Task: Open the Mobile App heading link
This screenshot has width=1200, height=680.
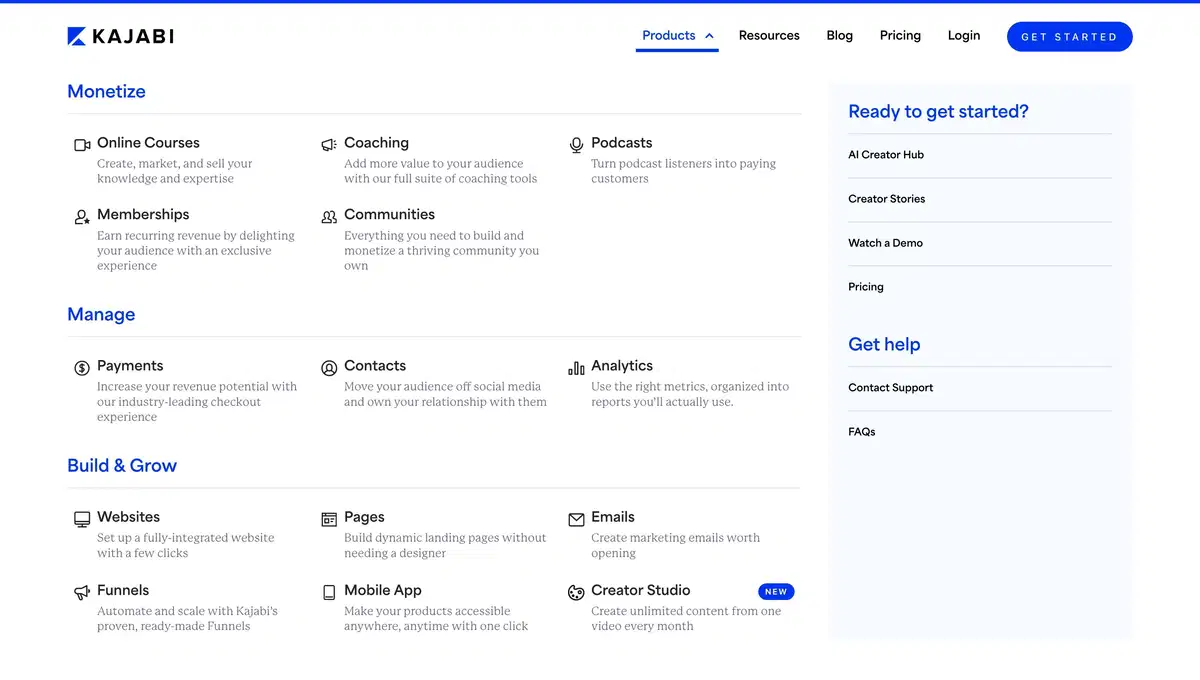Action: [x=383, y=590]
